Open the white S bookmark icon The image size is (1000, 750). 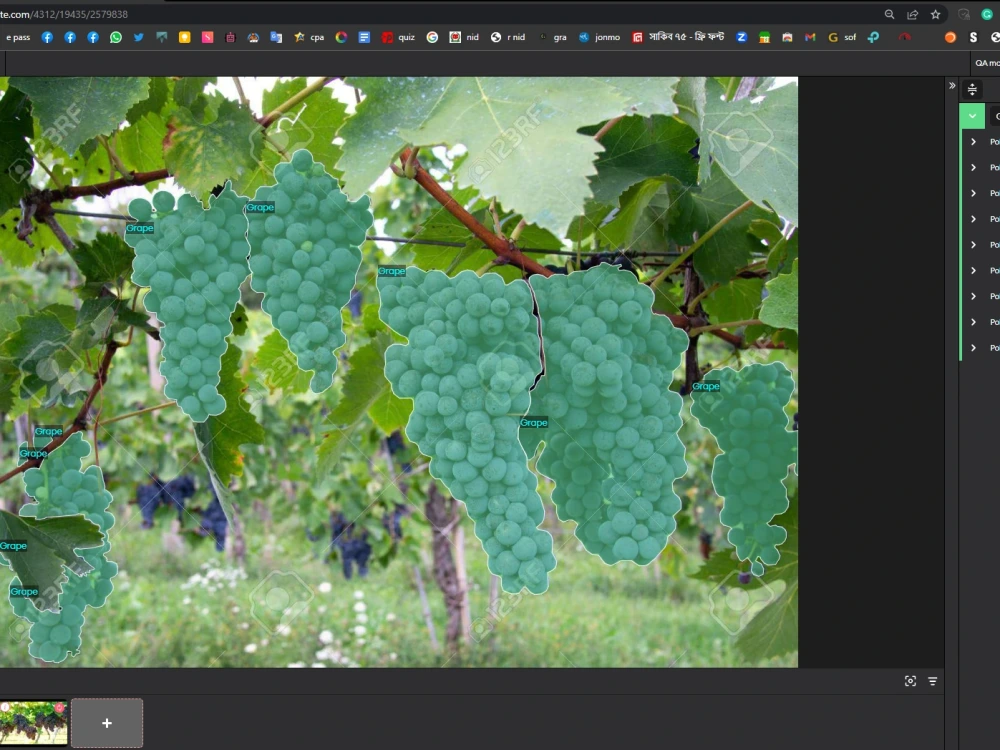973,37
